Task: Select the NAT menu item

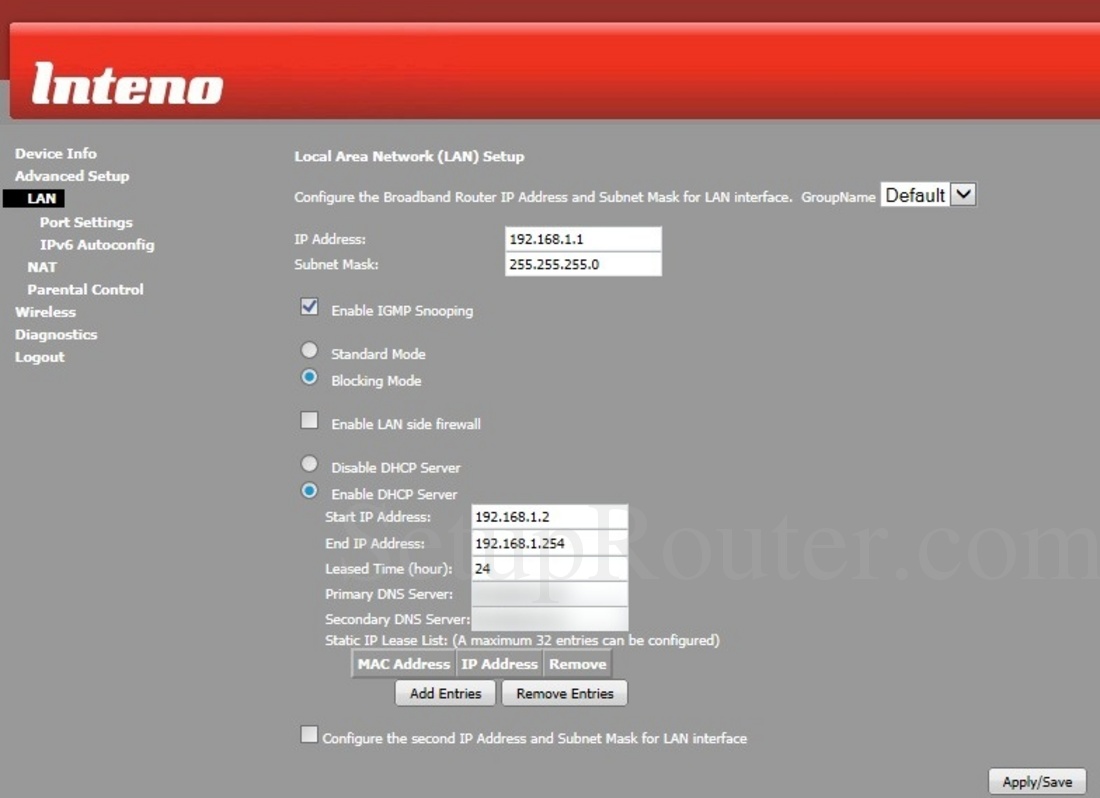Action: pos(41,267)
